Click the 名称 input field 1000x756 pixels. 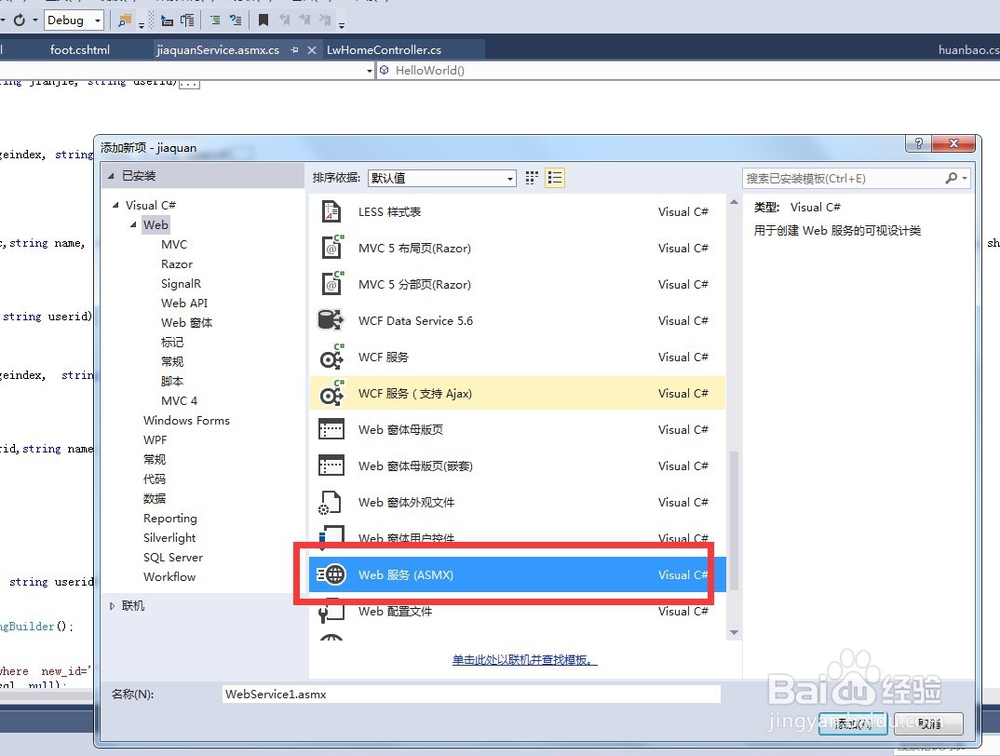pos(471,694)
